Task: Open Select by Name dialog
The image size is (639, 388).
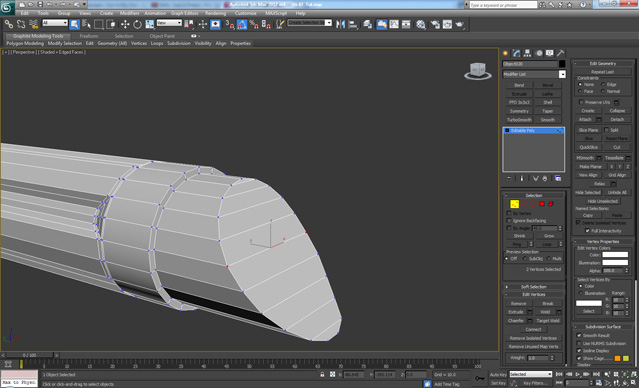Action: 86,24
